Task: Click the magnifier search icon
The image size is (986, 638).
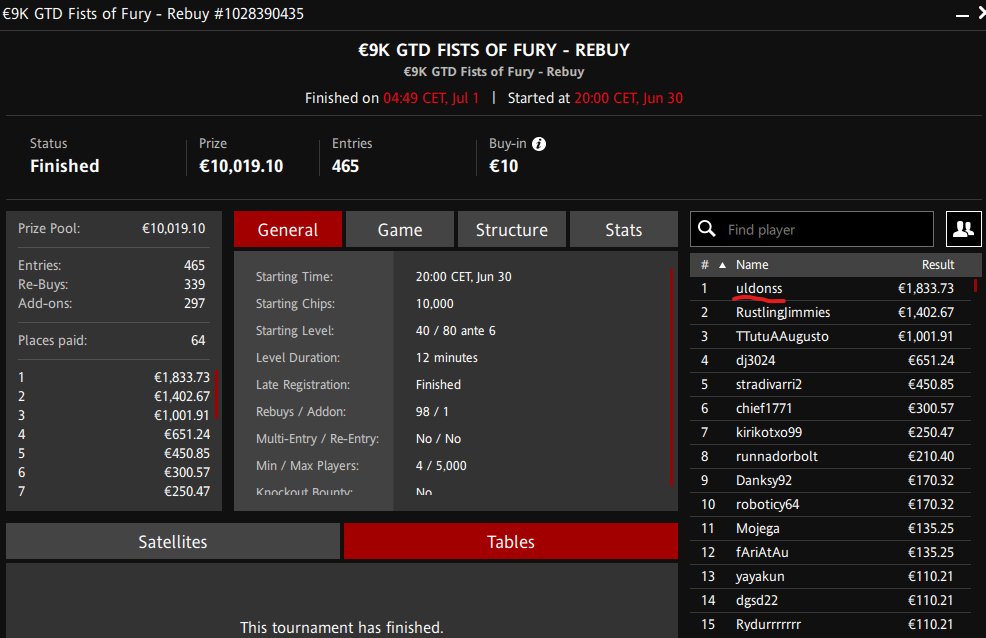Action: tap(707, 229)
